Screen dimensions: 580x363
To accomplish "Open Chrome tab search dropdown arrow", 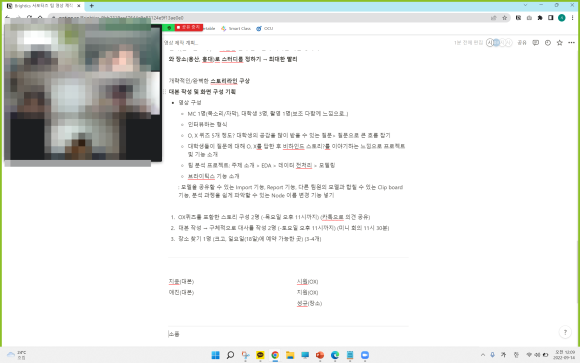I will point(525,5).
